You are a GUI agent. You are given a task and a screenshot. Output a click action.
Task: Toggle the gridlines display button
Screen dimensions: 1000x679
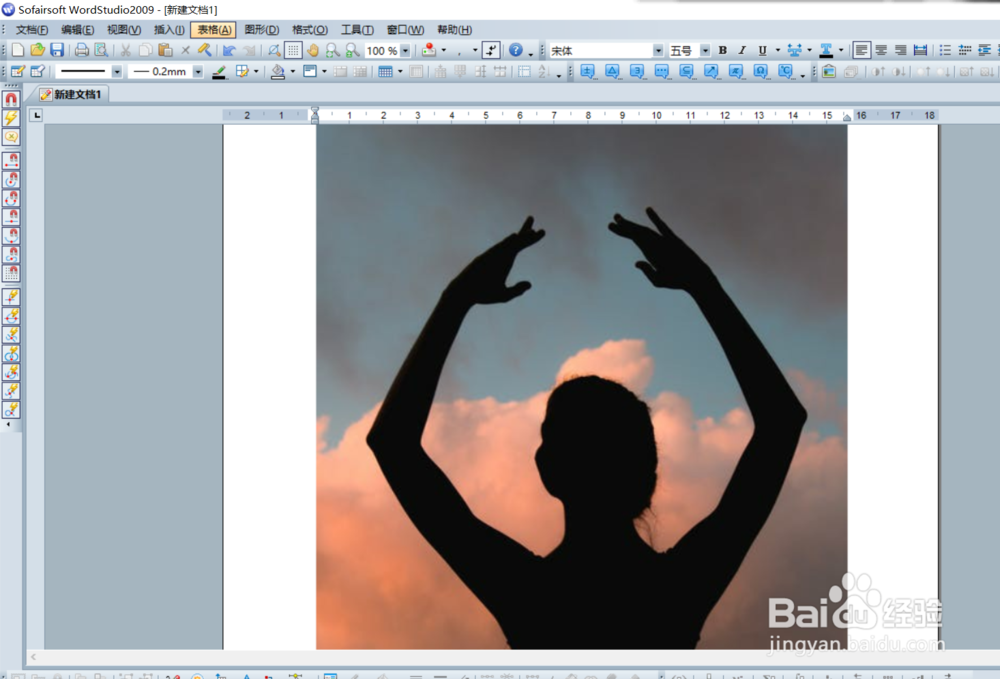[293, 50]
